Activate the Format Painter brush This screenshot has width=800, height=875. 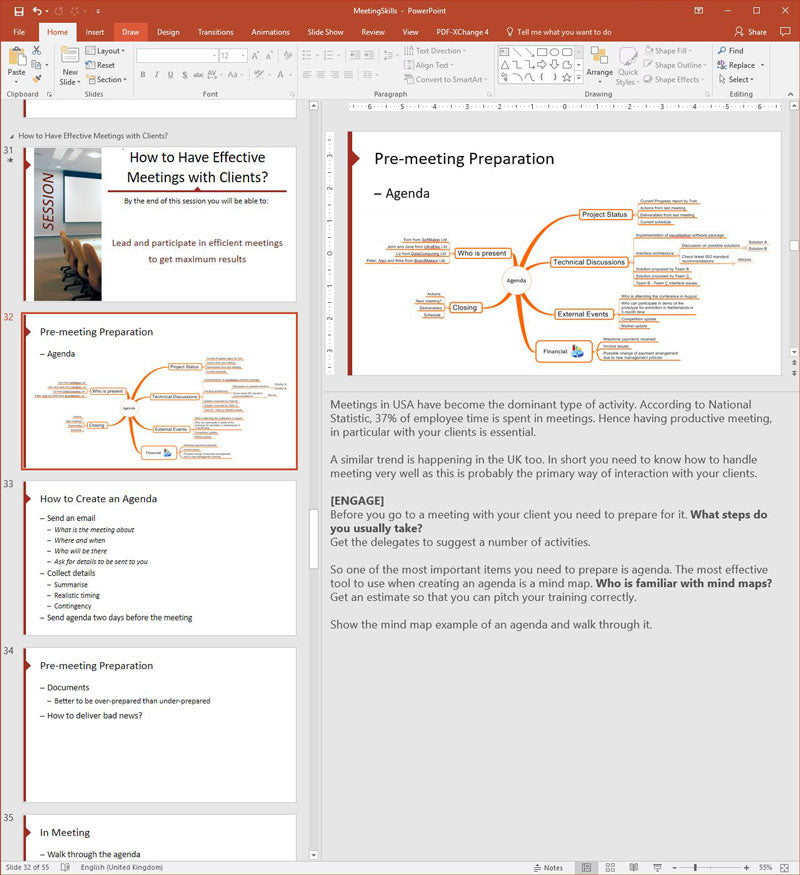[37, 79]
